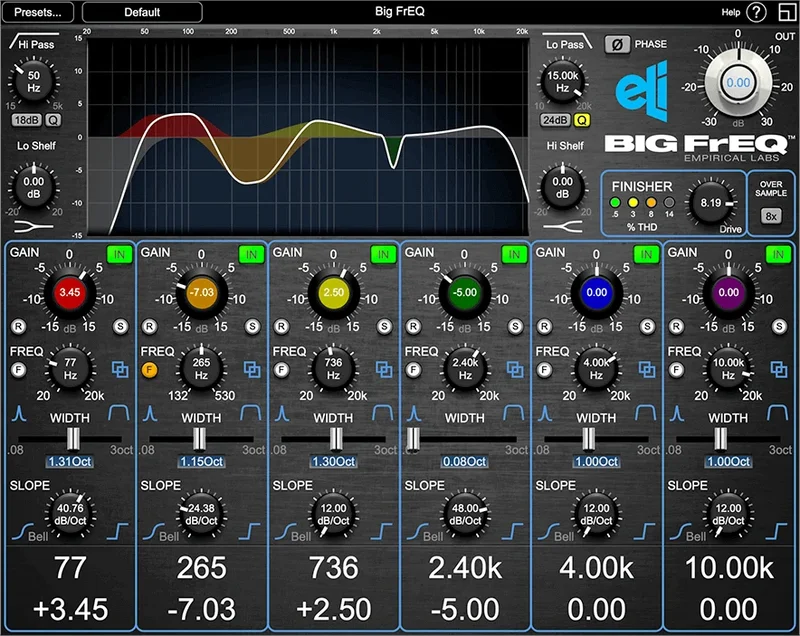This screenshot has height=636, width=800.
Task: Click the low shelf slope icon in band 77 Hz
Action: (21, 532)
